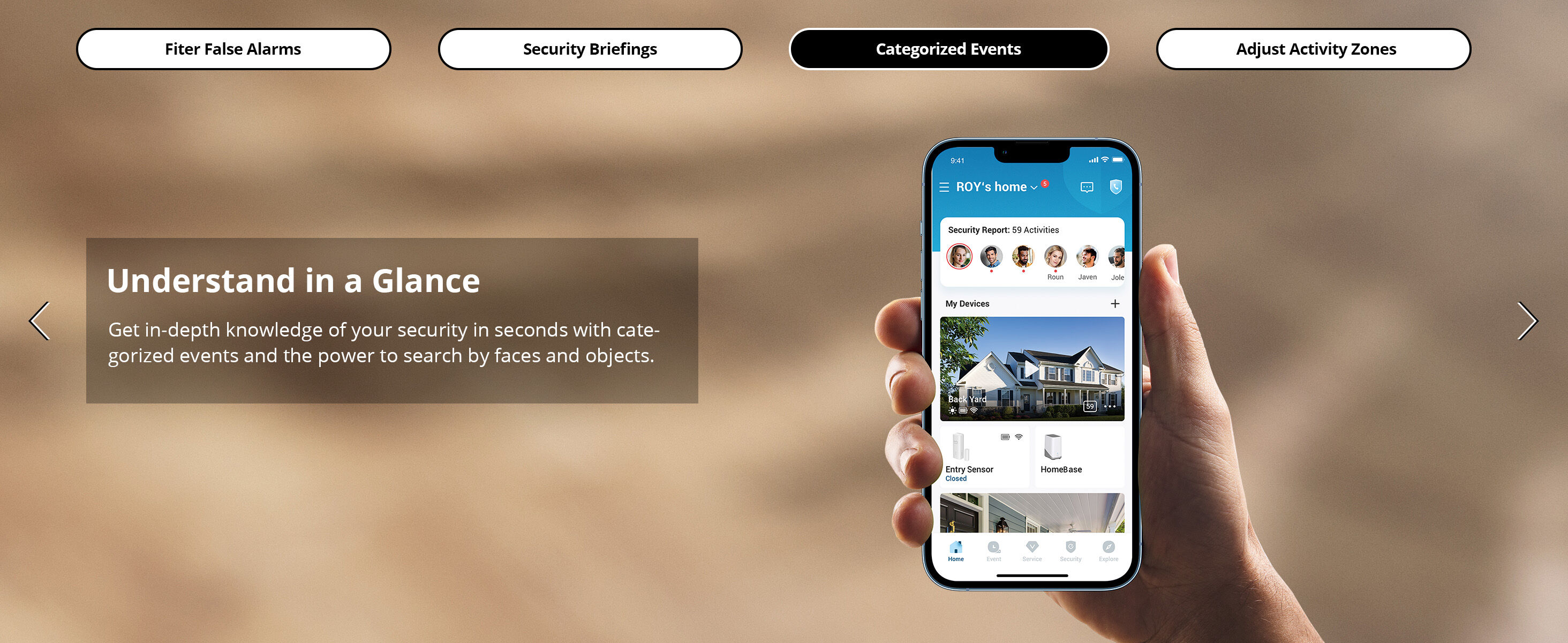Click the Filter False Alarms button
This screenshot has width=1568, height=643.
point(231,48)
